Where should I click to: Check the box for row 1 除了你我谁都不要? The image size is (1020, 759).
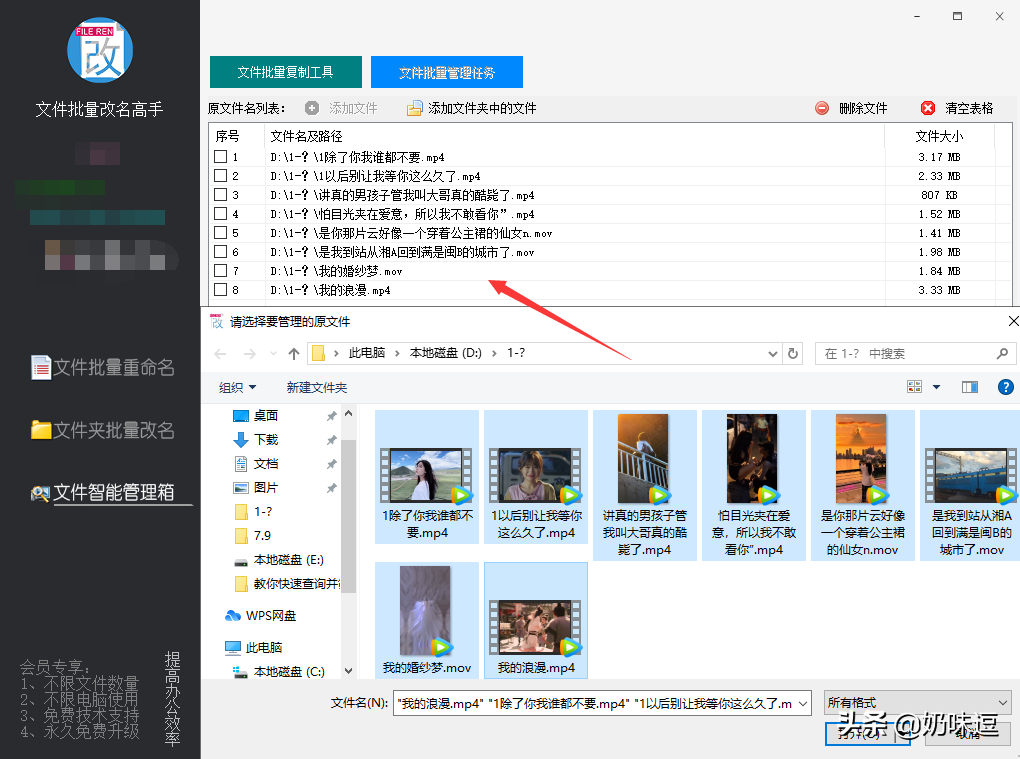click(221, 157)
